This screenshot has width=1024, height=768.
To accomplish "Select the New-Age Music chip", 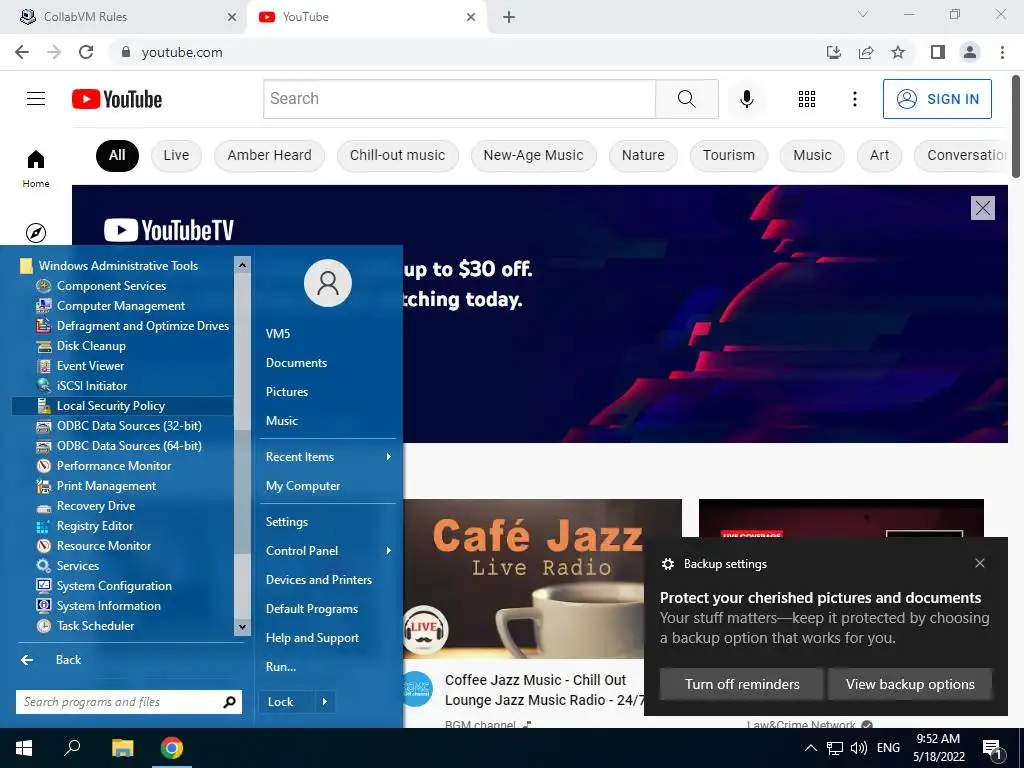I will pos(534,155).
